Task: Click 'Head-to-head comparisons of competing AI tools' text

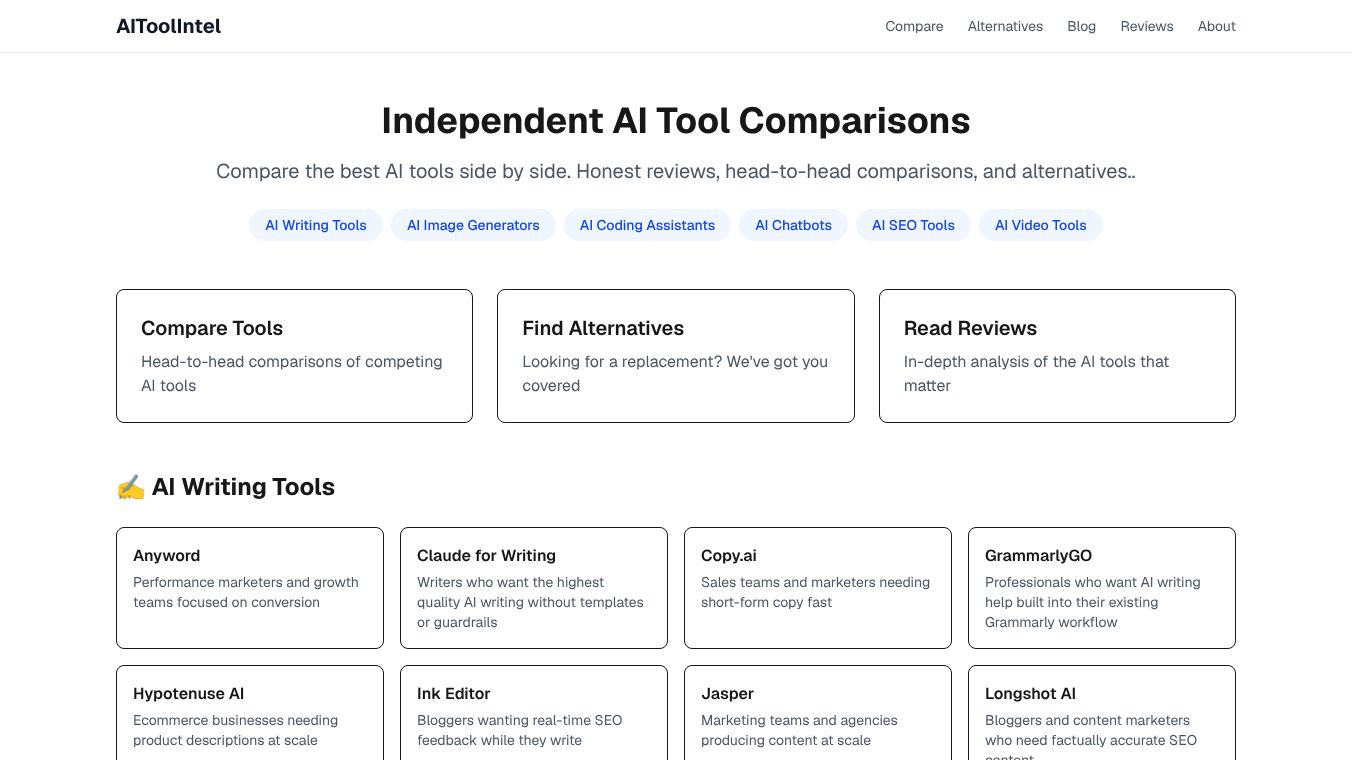Action: 292,374
